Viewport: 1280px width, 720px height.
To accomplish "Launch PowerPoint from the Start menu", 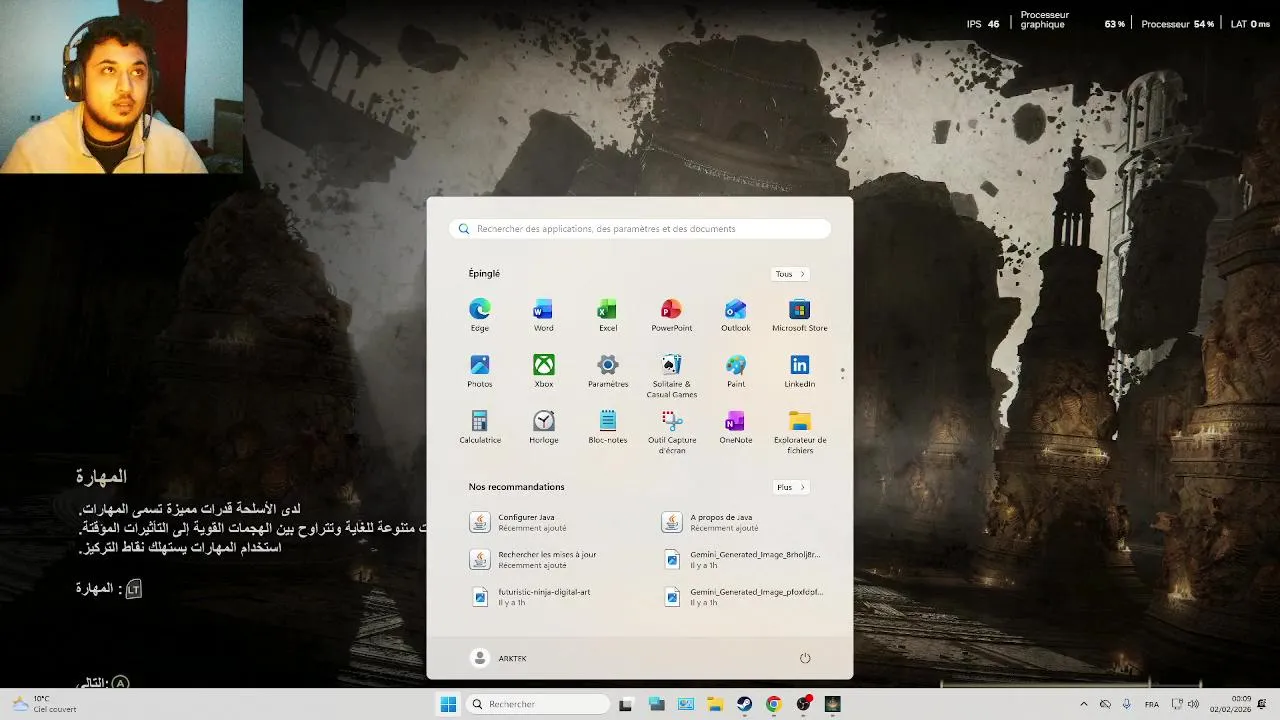I will click(x=671, y=315).
